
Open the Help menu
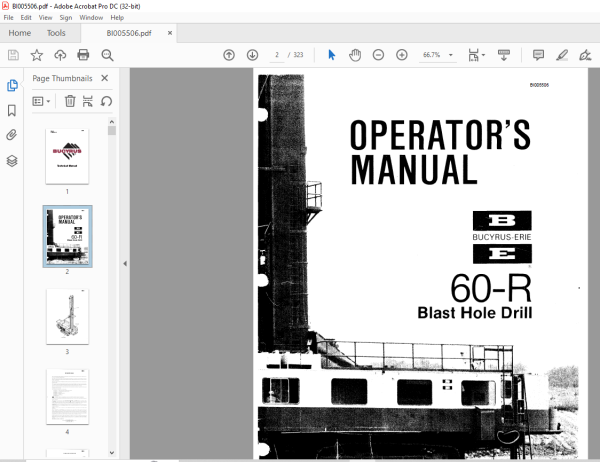[x=117, y=18]
